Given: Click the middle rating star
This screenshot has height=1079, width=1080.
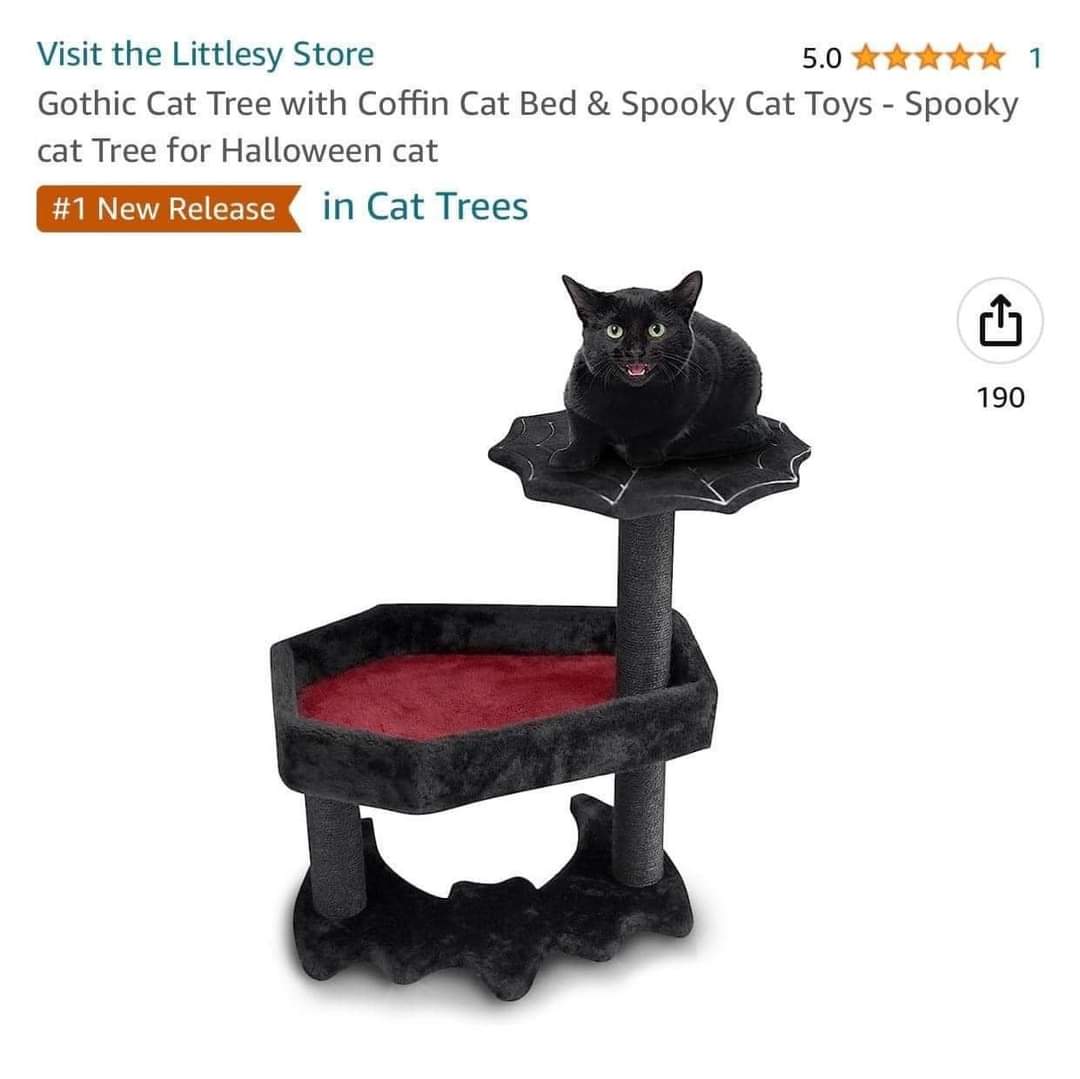Looking at the screenshot, I should (x=928, y=57).
